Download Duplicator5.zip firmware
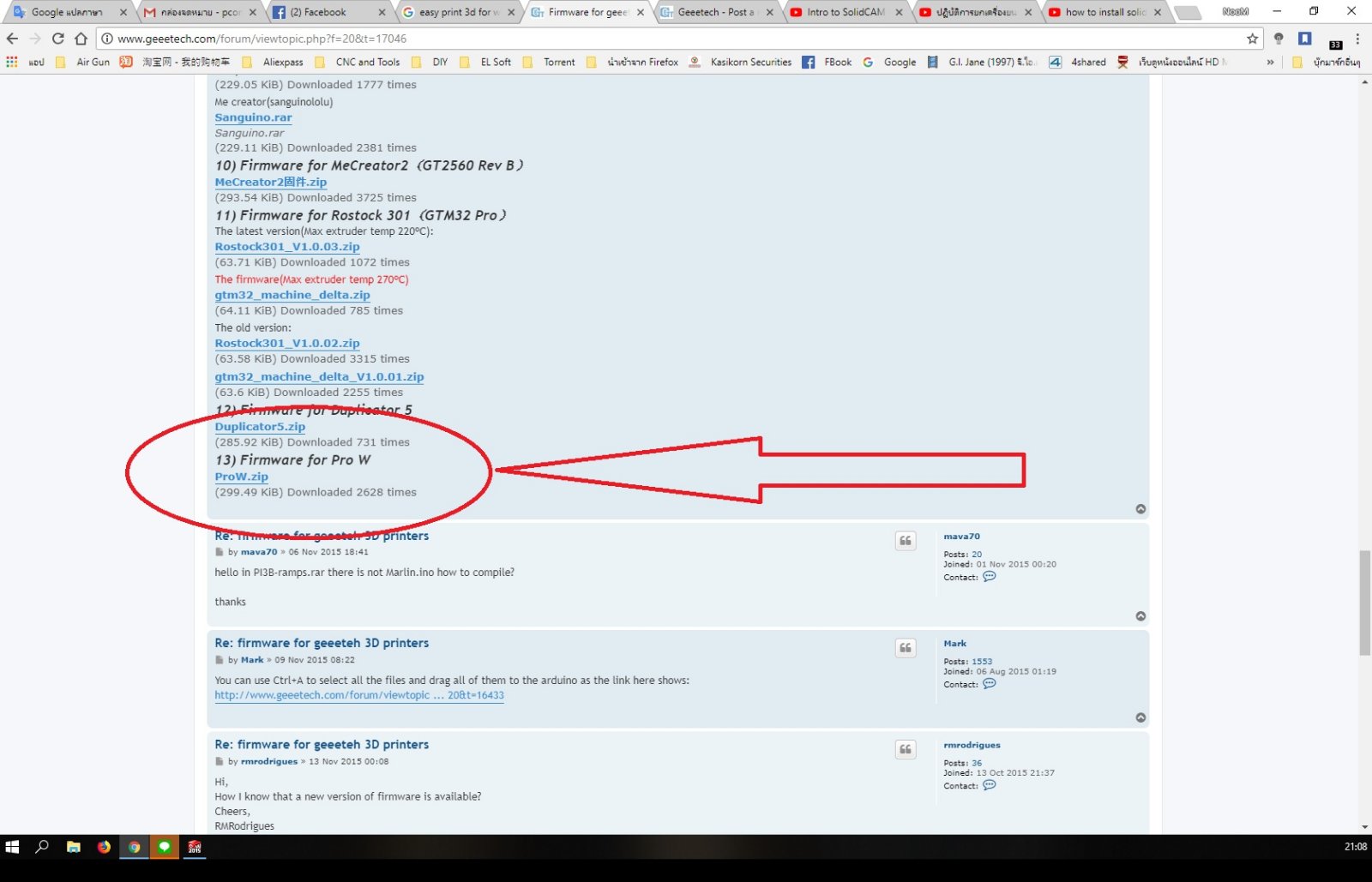The height and width of the screenshot is (882, 1372). coord(260,427)
